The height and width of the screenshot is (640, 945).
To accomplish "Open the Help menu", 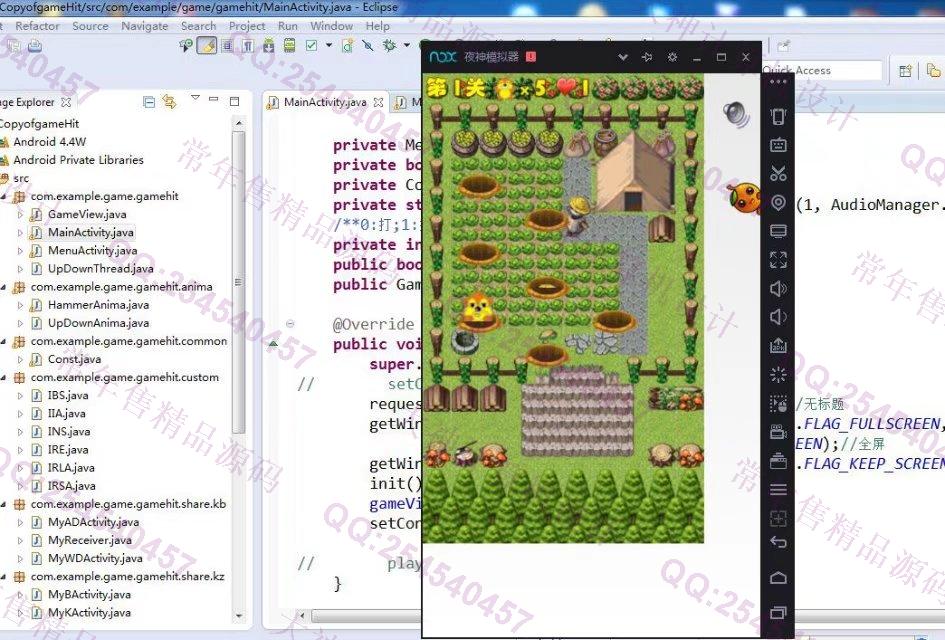I will 377,26.
